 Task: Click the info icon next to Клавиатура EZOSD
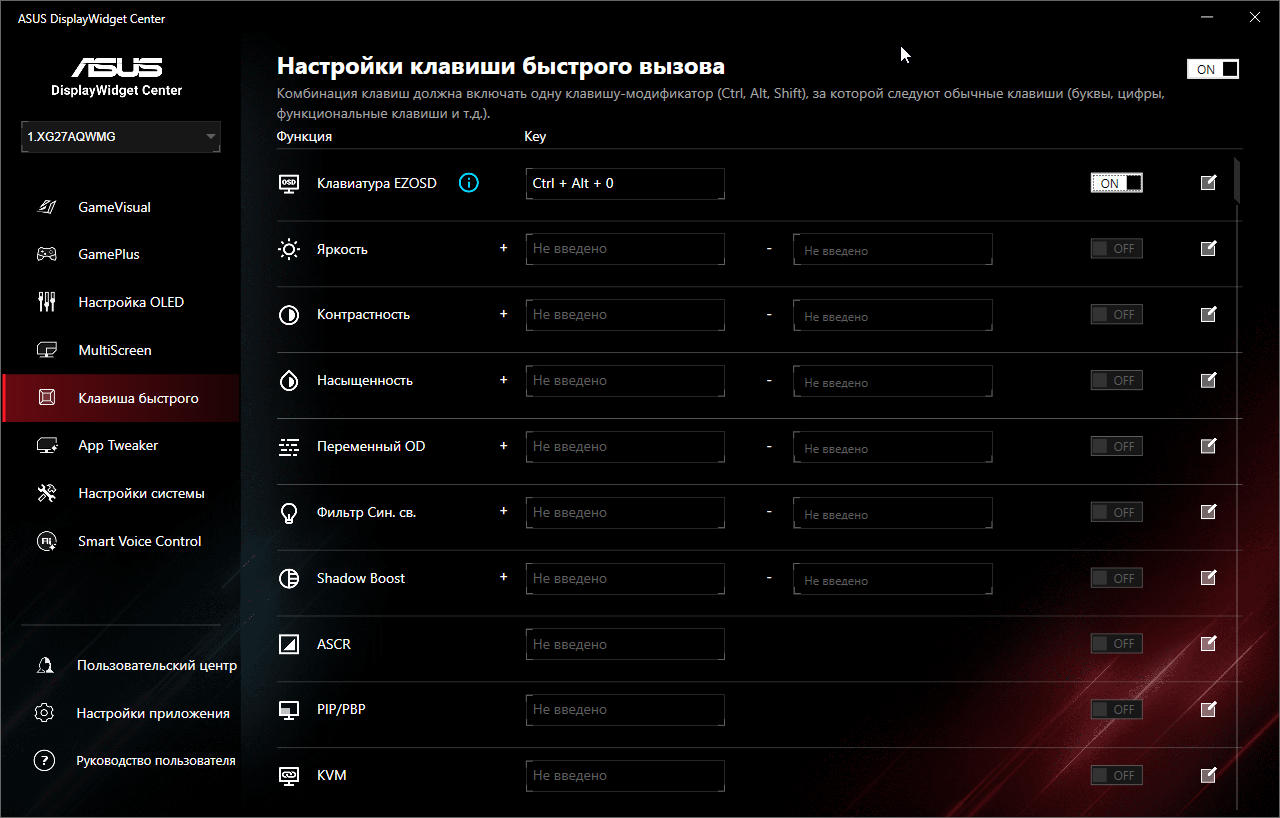point(469,183)
